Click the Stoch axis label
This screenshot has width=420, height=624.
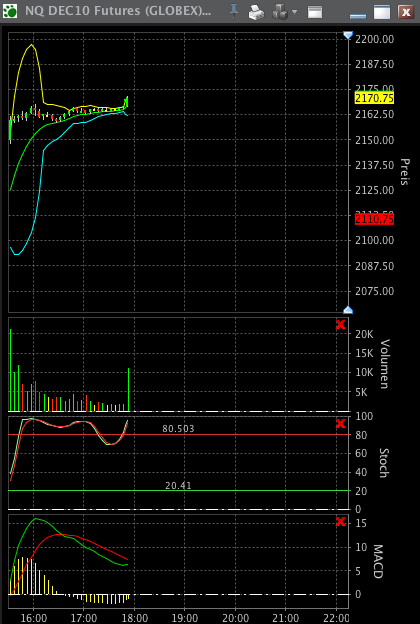tap(384, 463)
